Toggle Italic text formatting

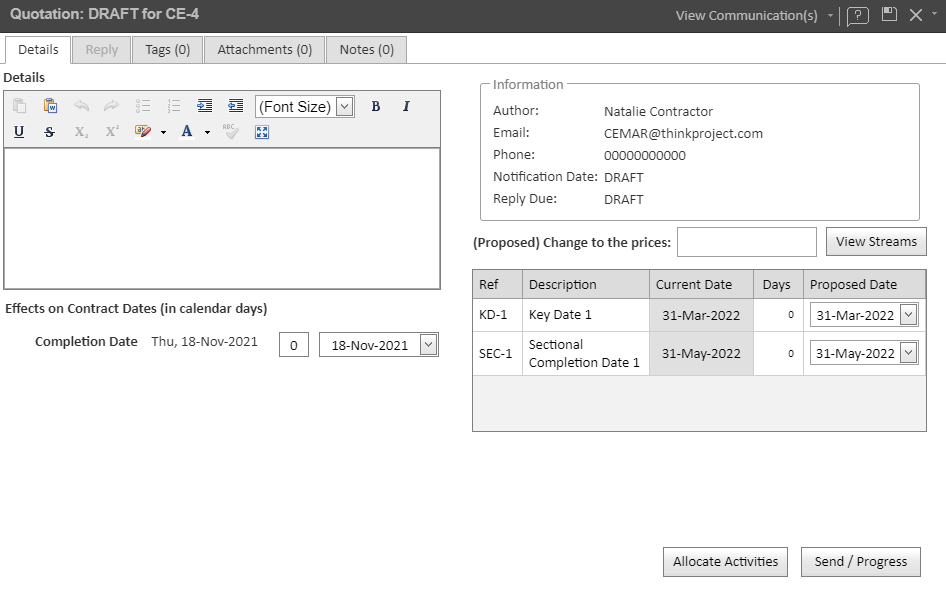point(406,106)
